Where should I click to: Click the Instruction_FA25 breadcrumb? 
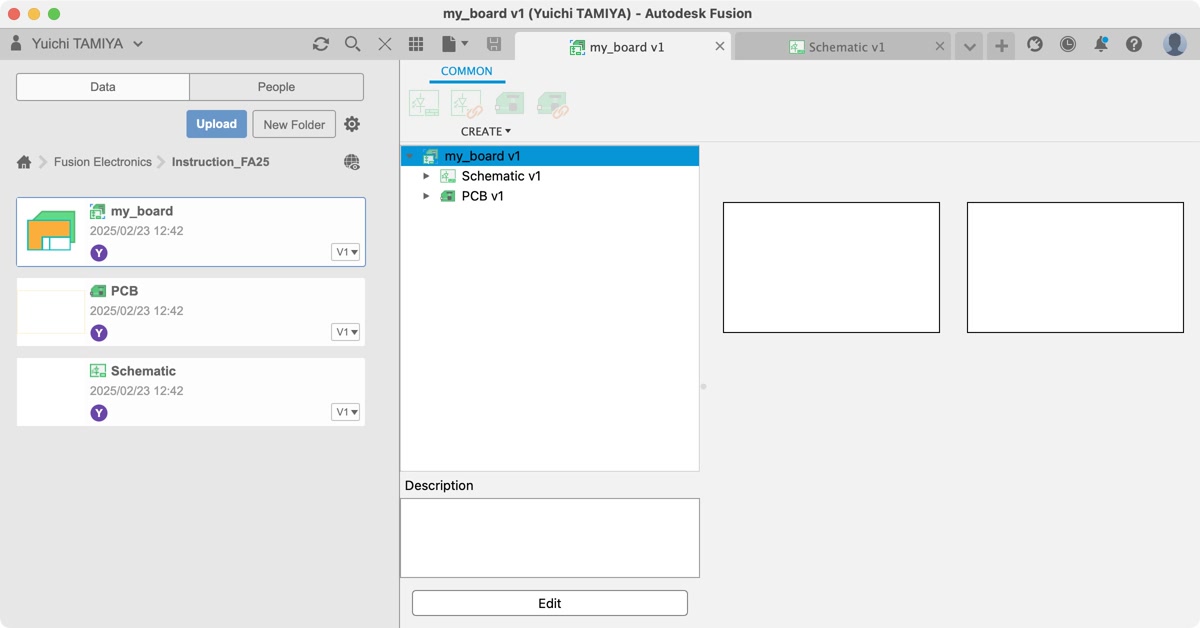220,162
